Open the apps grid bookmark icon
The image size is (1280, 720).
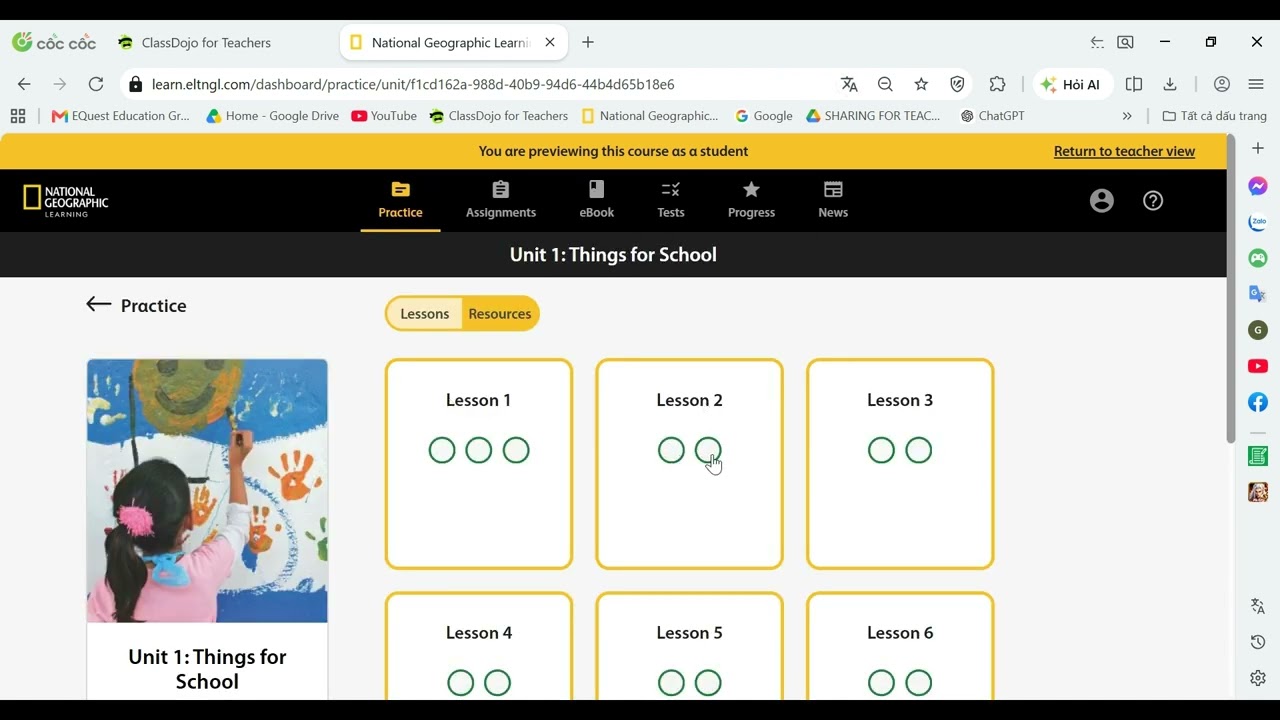[x=18, y=116]
